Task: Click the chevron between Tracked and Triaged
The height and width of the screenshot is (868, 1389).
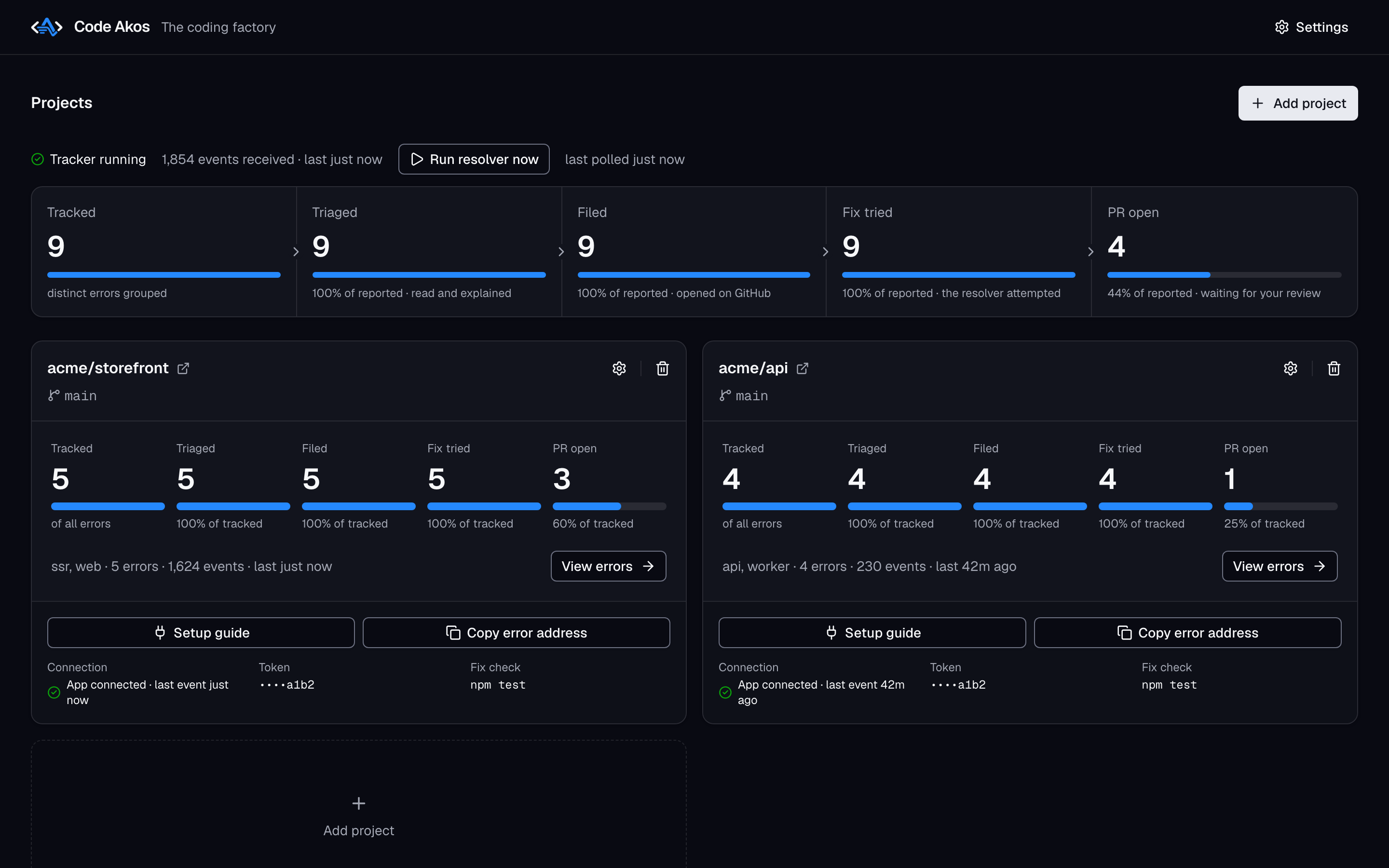Action: 296,251
